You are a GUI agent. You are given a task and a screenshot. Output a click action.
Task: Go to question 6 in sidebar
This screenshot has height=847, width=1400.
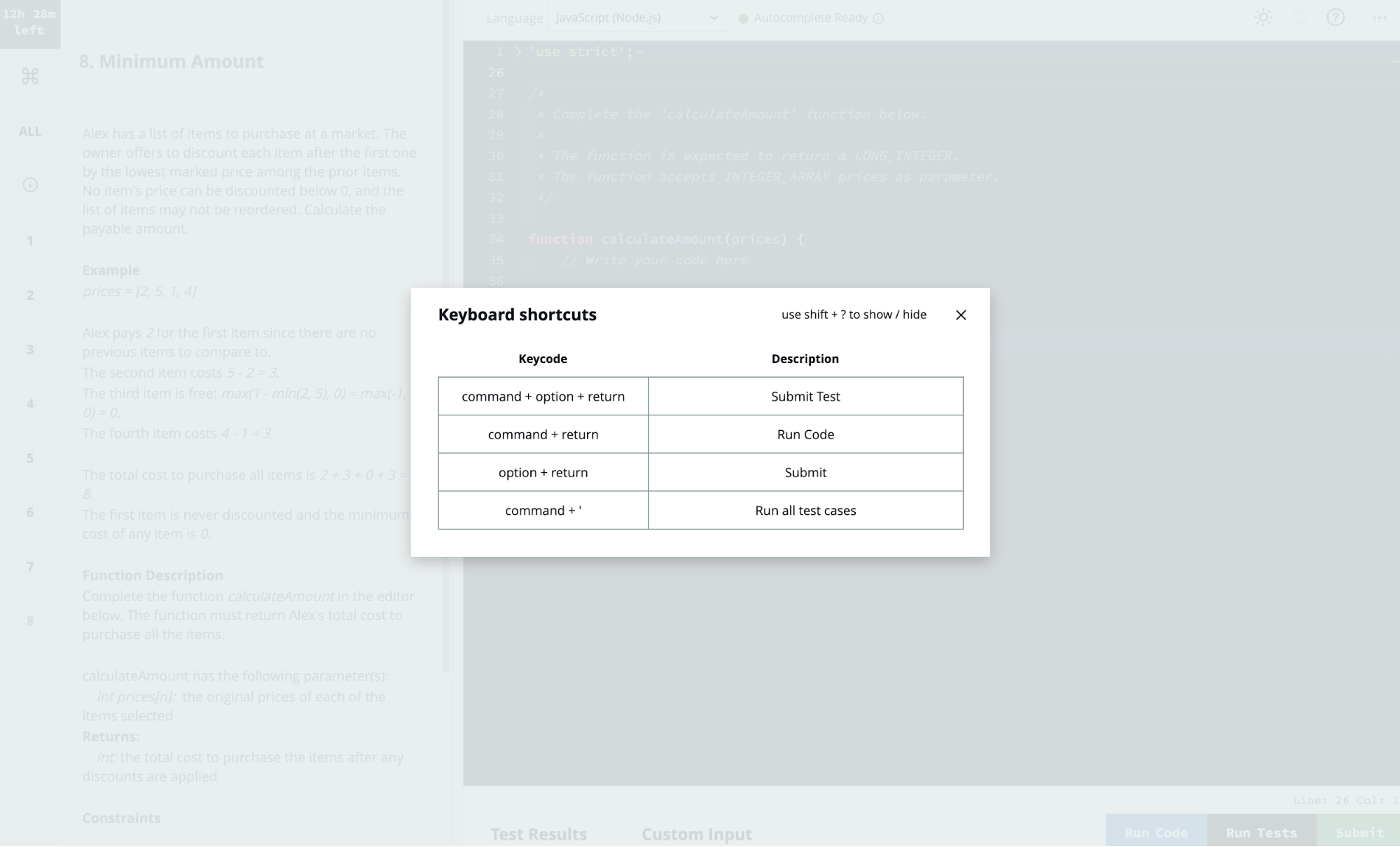pyautogui.click(x=30, y=512)
